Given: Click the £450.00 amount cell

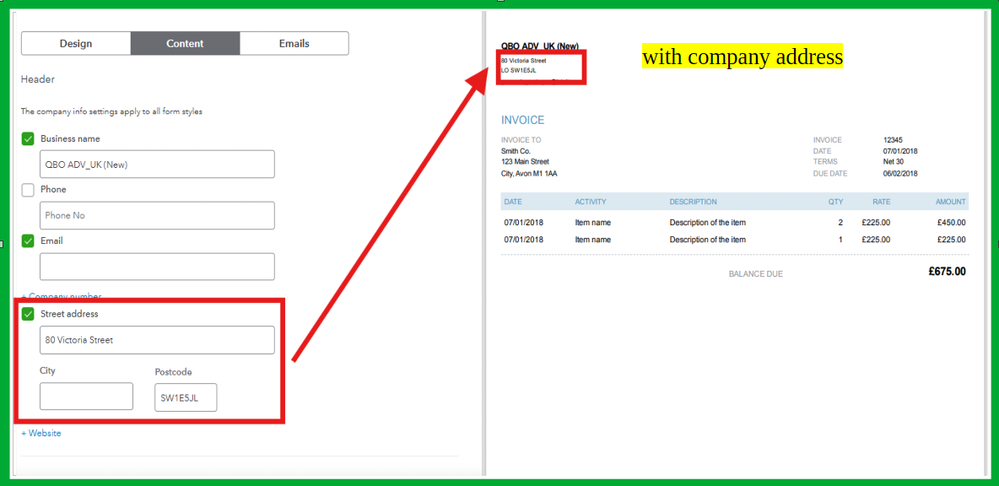Looking at the screenshot, I should pos(951,223).
